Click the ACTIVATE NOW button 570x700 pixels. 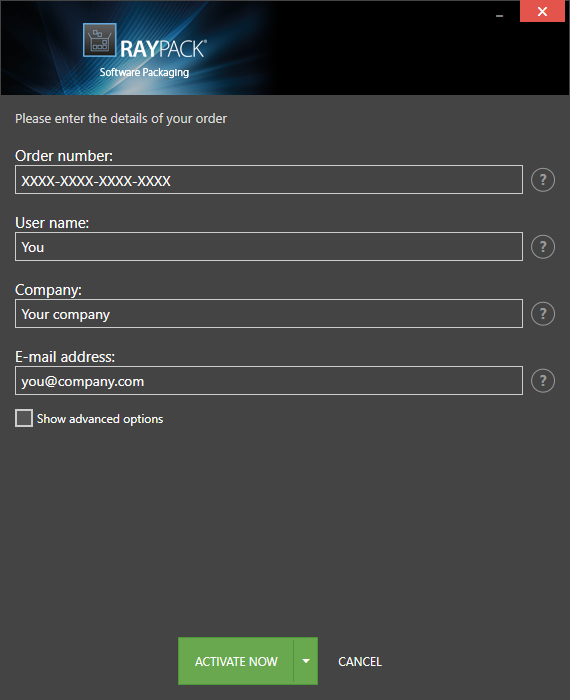(x=236, y=661)
